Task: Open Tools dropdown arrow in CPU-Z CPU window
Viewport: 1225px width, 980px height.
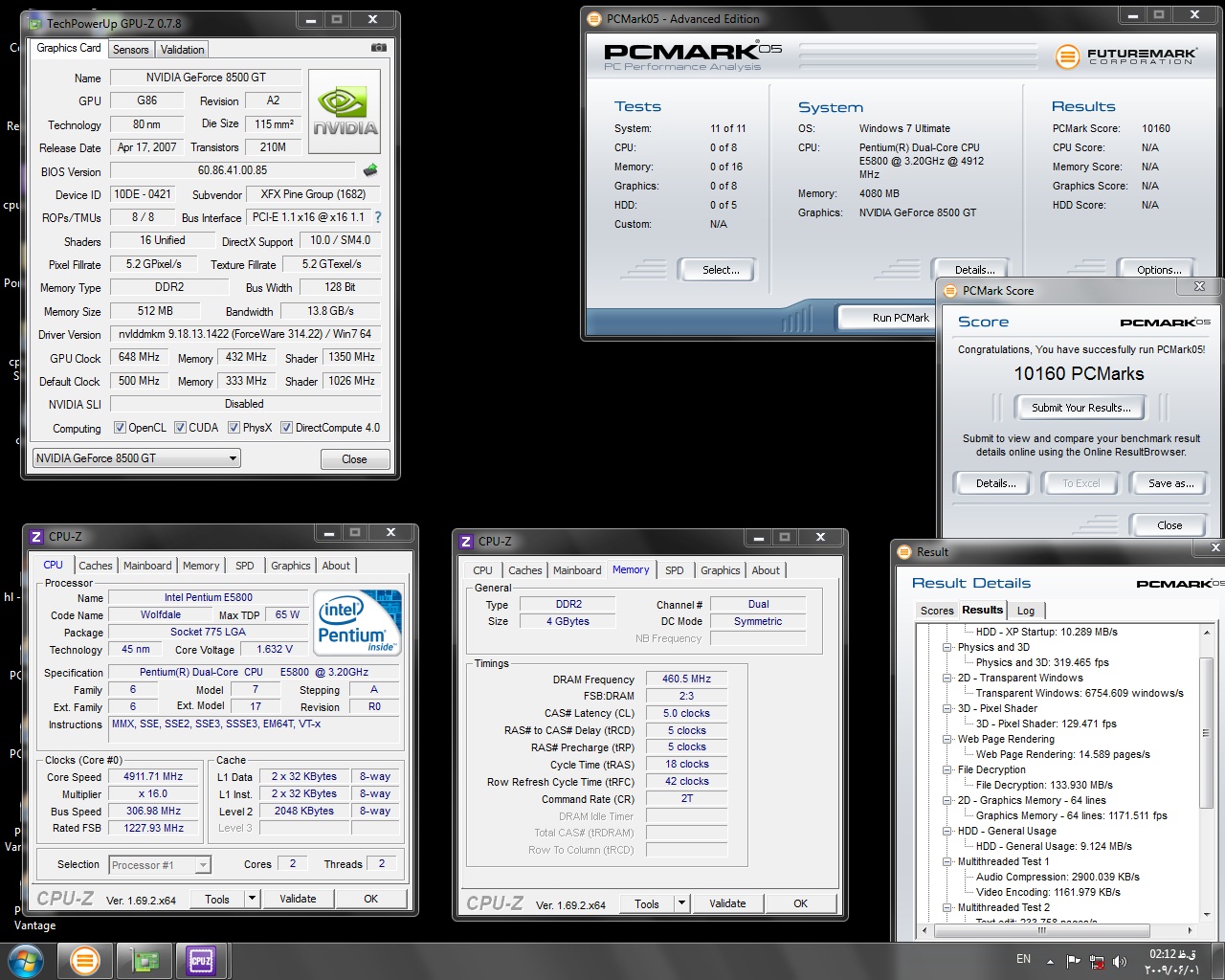Action: click(252, 899)
